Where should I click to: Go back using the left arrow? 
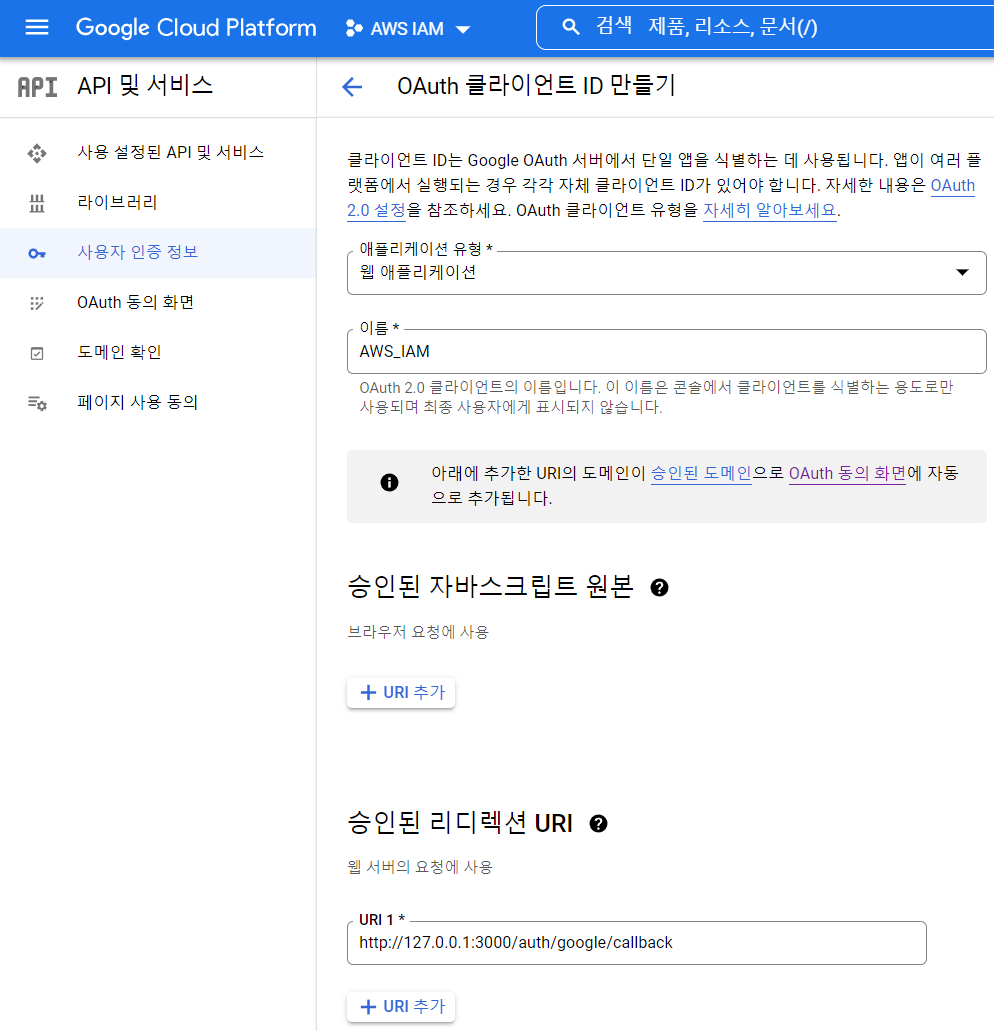pos(352,86)
